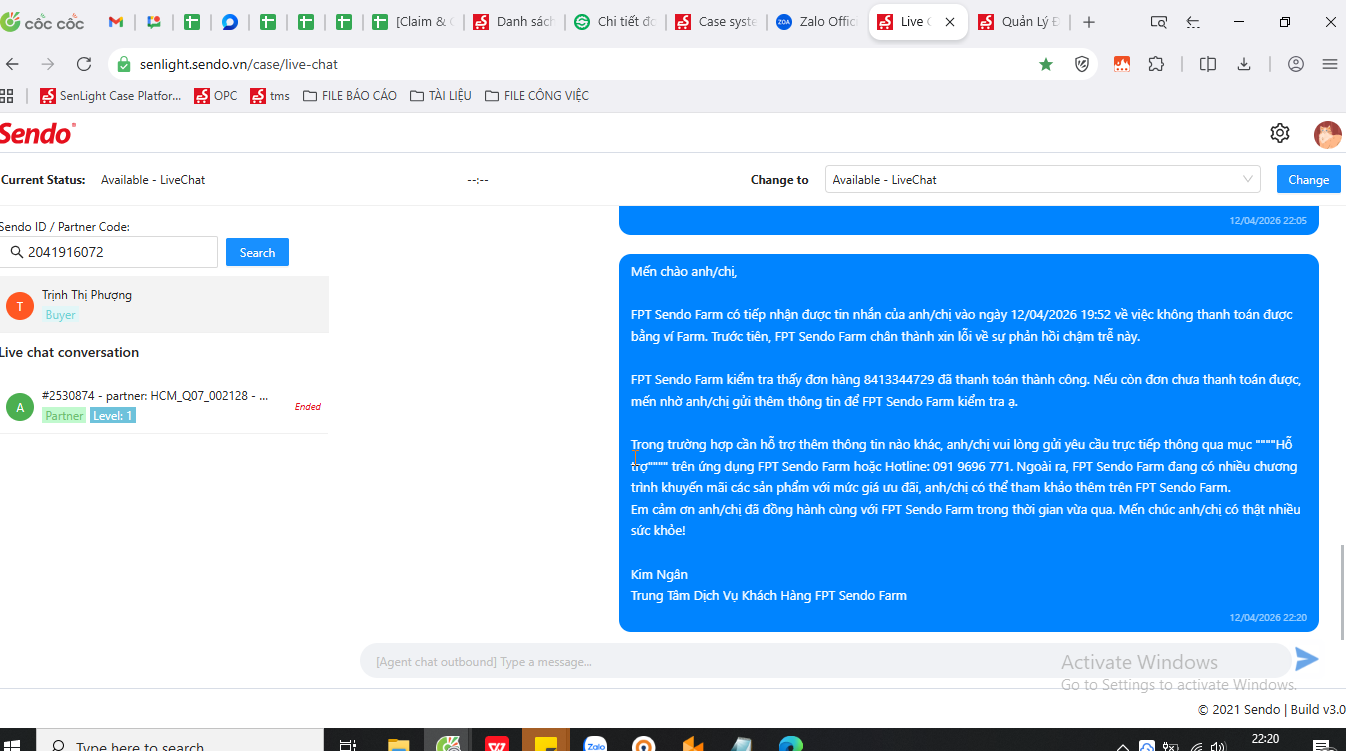Open the TÀI LIỆU bookmark folder

(x=441, y=96)
